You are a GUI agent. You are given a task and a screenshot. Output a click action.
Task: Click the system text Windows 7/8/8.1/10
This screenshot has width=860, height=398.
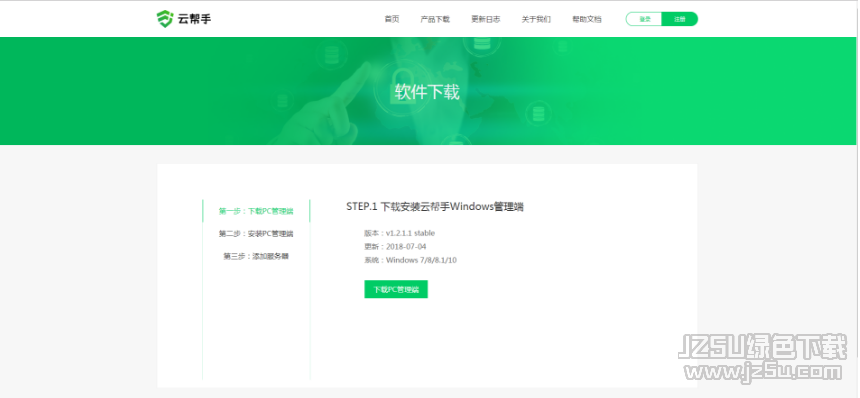(x=421, y=260)
